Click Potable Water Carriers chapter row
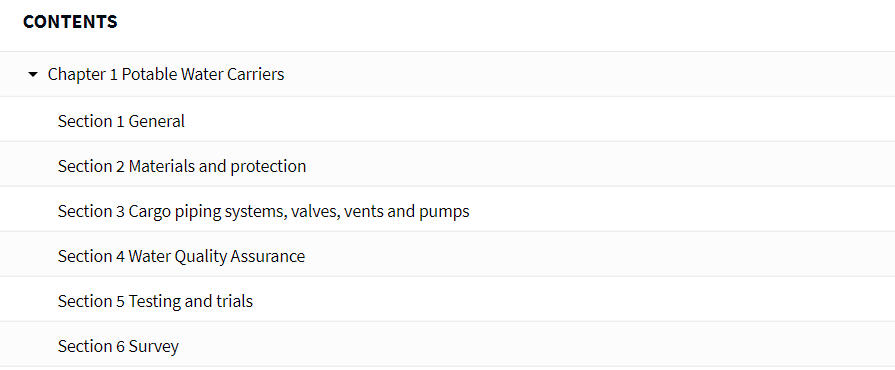895x370 pixels. [x=448, y=74]
